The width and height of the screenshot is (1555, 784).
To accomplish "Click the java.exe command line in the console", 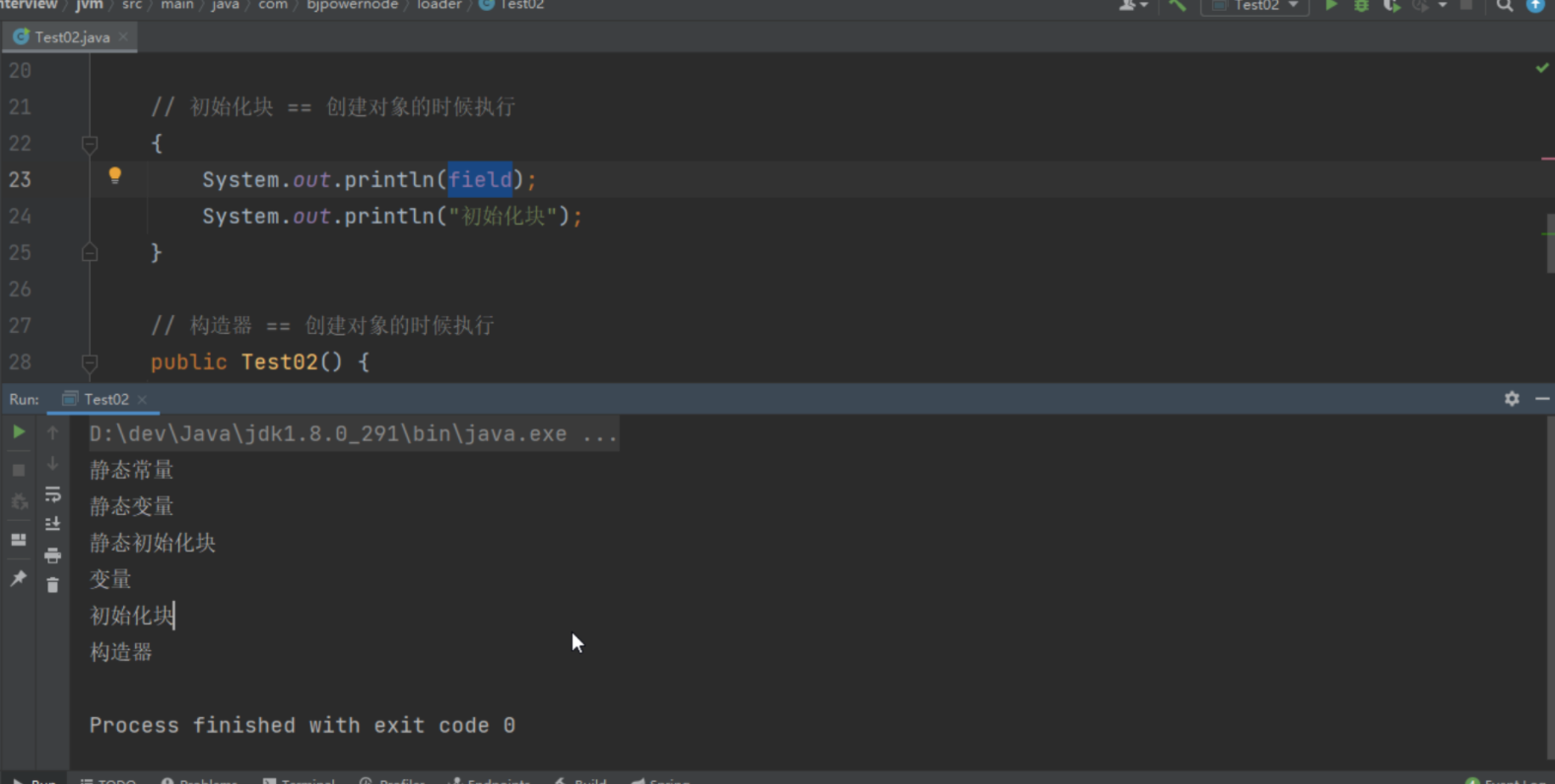I will tap(353, 434).
